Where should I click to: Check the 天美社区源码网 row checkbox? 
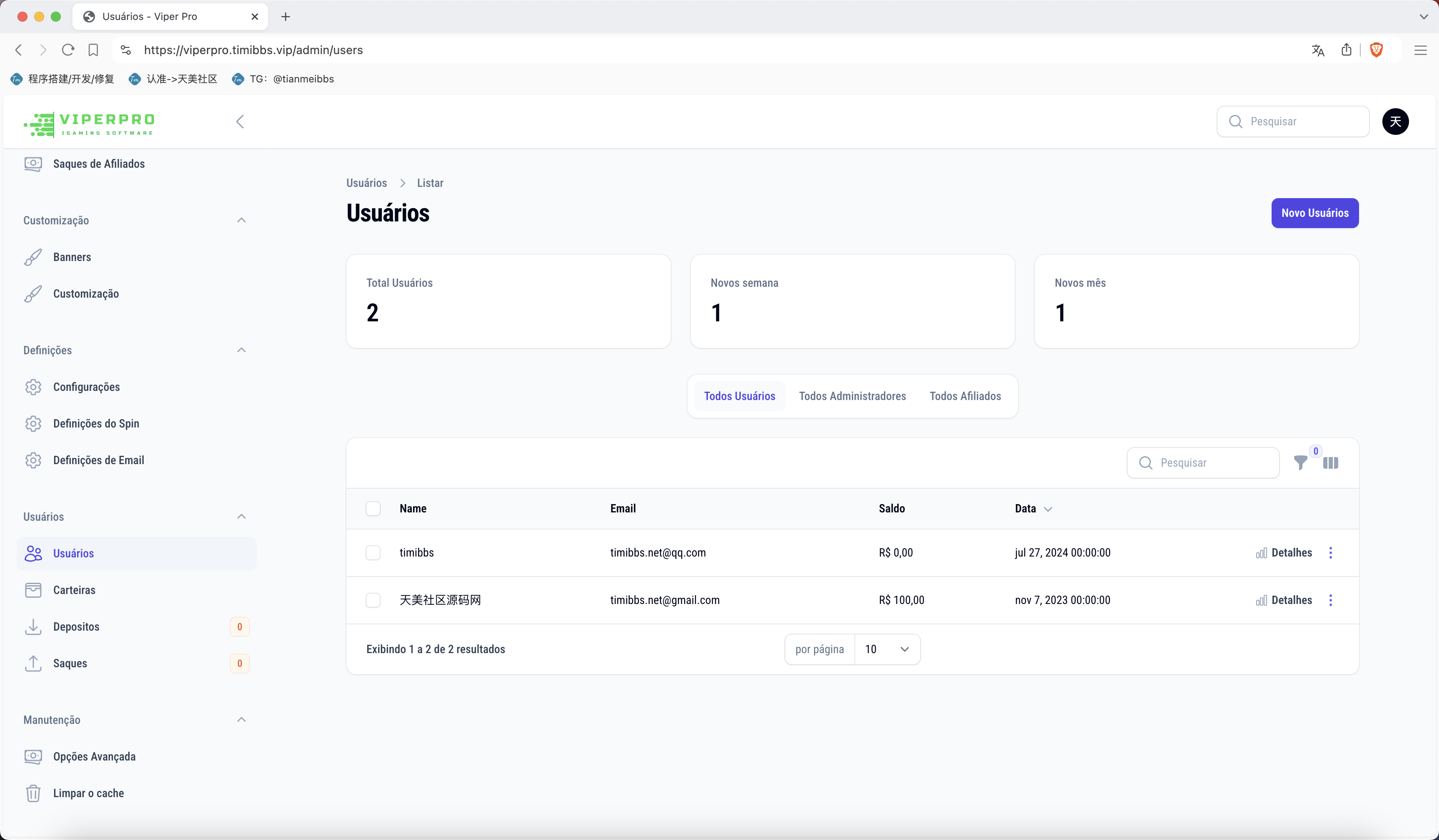pos(373,600)
